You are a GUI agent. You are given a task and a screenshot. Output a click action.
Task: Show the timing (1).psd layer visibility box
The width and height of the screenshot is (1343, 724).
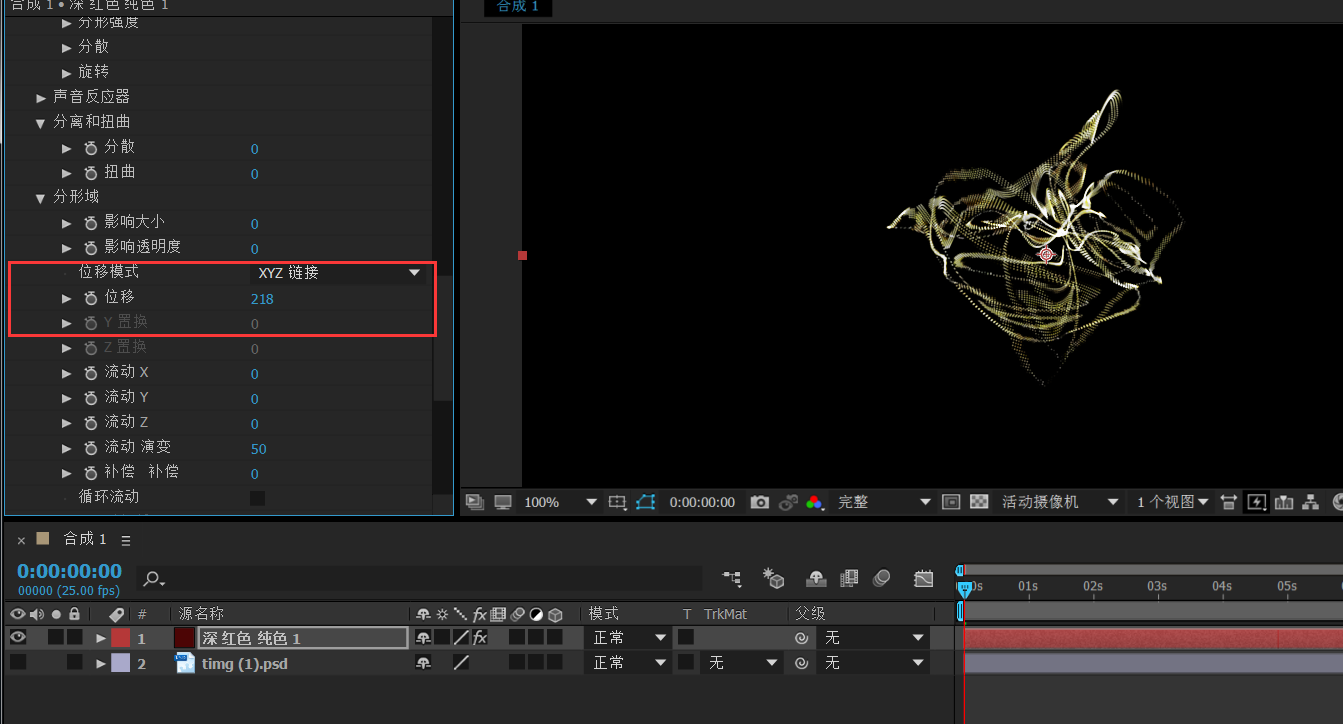(x=18, y=662)
